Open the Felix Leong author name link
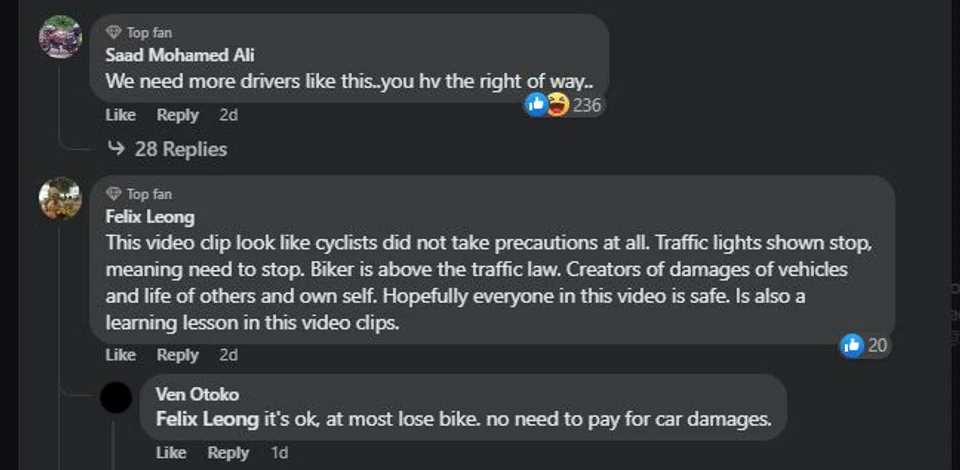This screenshot has width=960, height=470. tap(150, 216)
